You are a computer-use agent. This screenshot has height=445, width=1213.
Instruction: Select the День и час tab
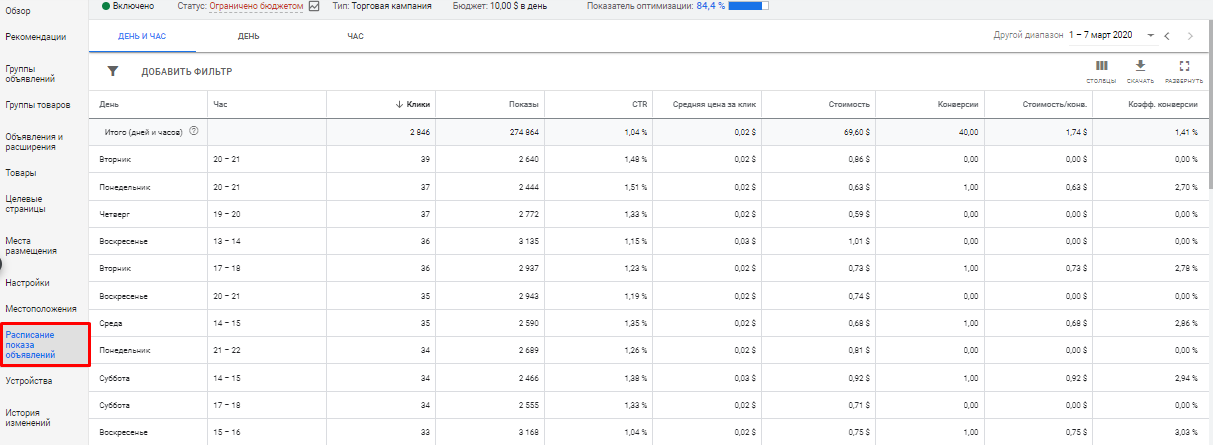[143, 36]
